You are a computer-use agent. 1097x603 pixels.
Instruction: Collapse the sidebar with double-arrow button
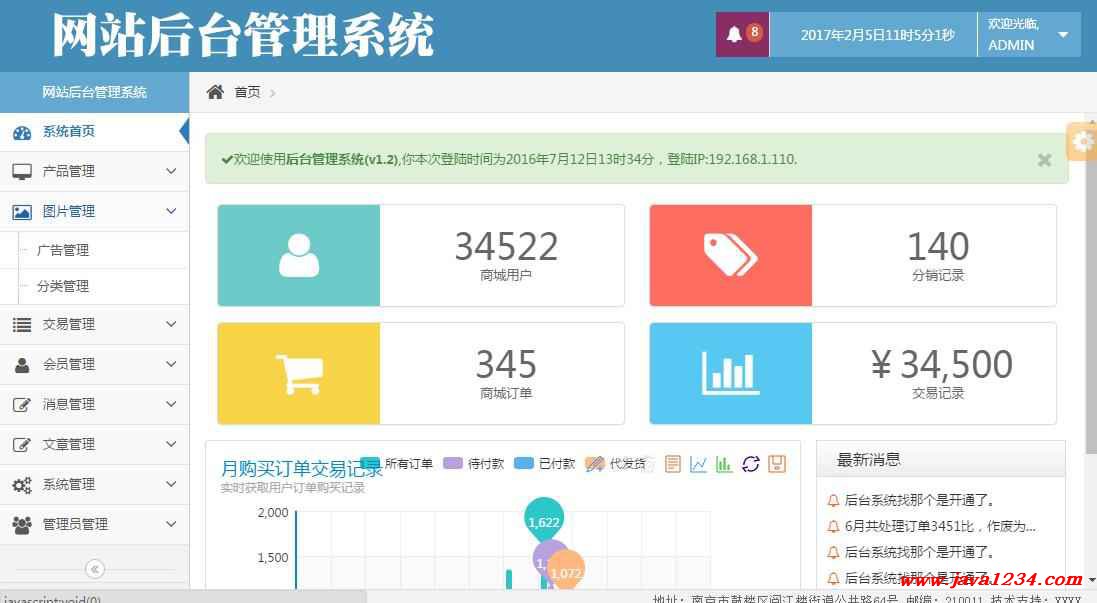point(95,569)
